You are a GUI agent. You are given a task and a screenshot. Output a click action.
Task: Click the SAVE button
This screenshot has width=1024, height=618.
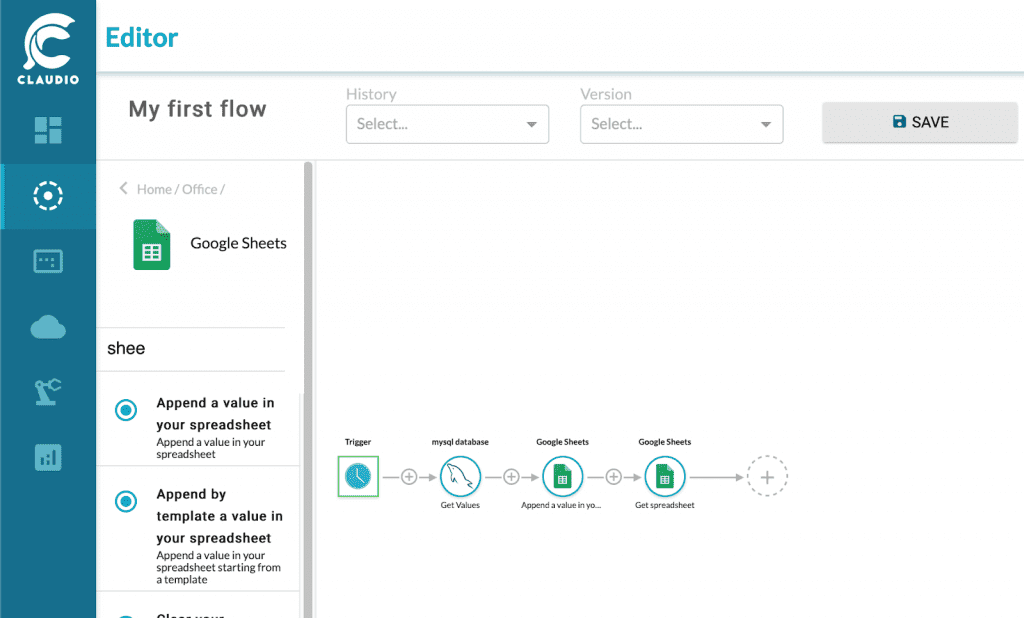920,122
